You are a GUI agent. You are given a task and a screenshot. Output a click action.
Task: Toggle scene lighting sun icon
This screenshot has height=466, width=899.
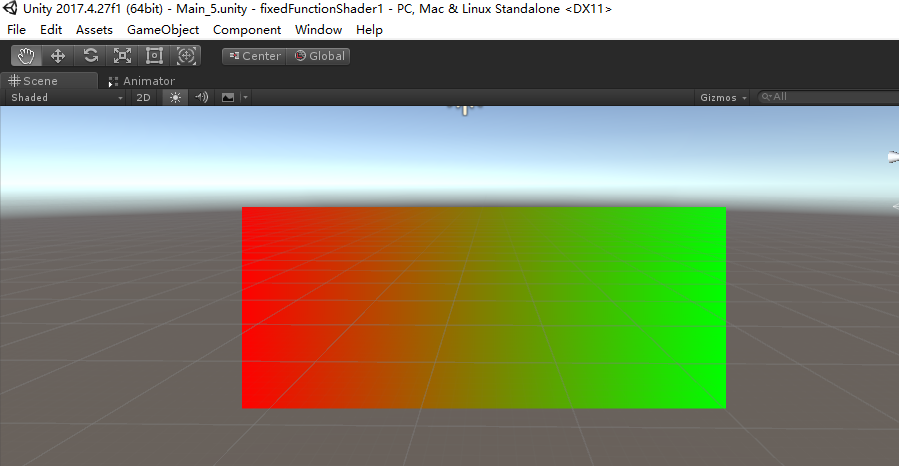175,97
